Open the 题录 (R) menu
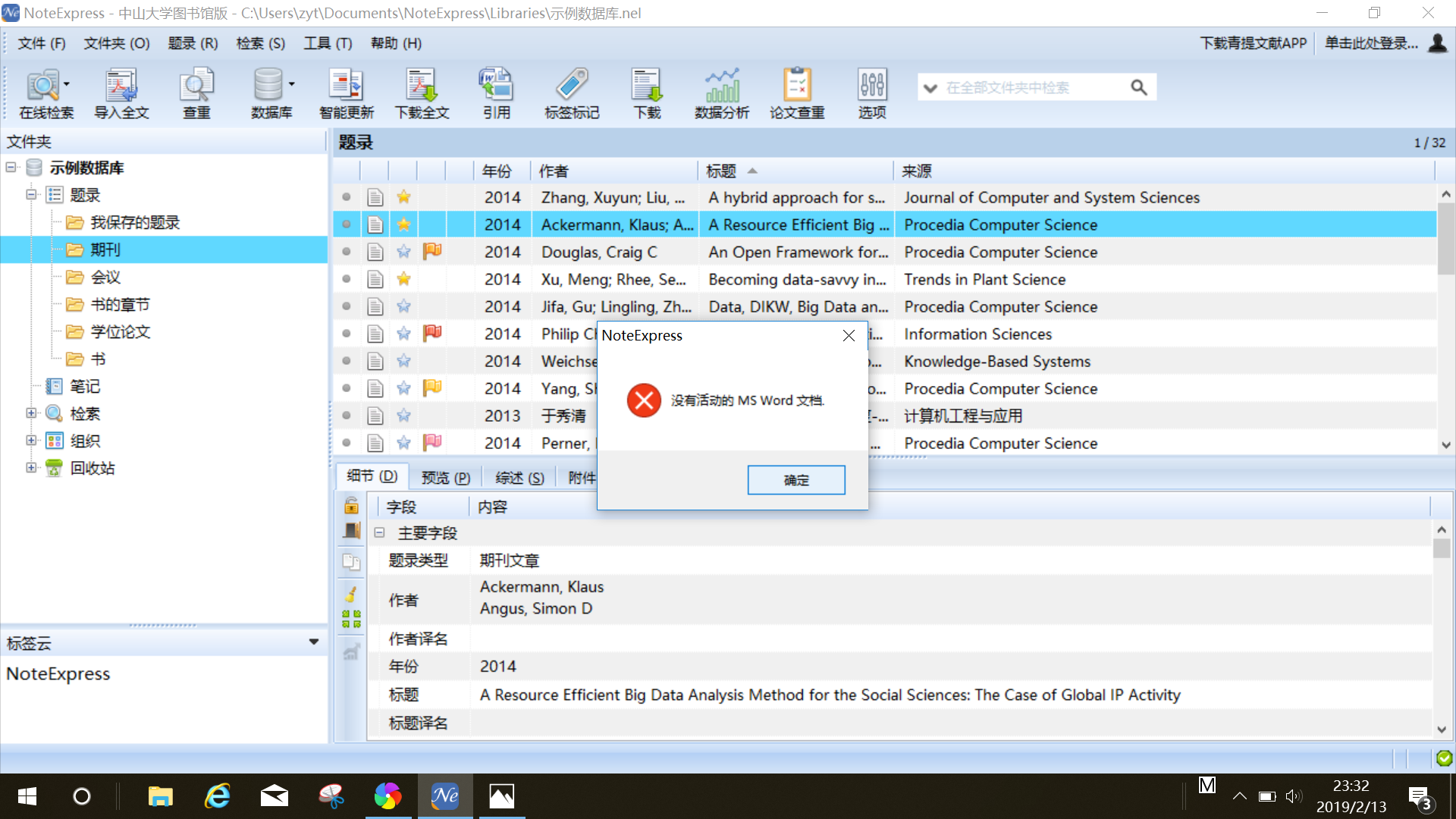 [x=193, y=43]
